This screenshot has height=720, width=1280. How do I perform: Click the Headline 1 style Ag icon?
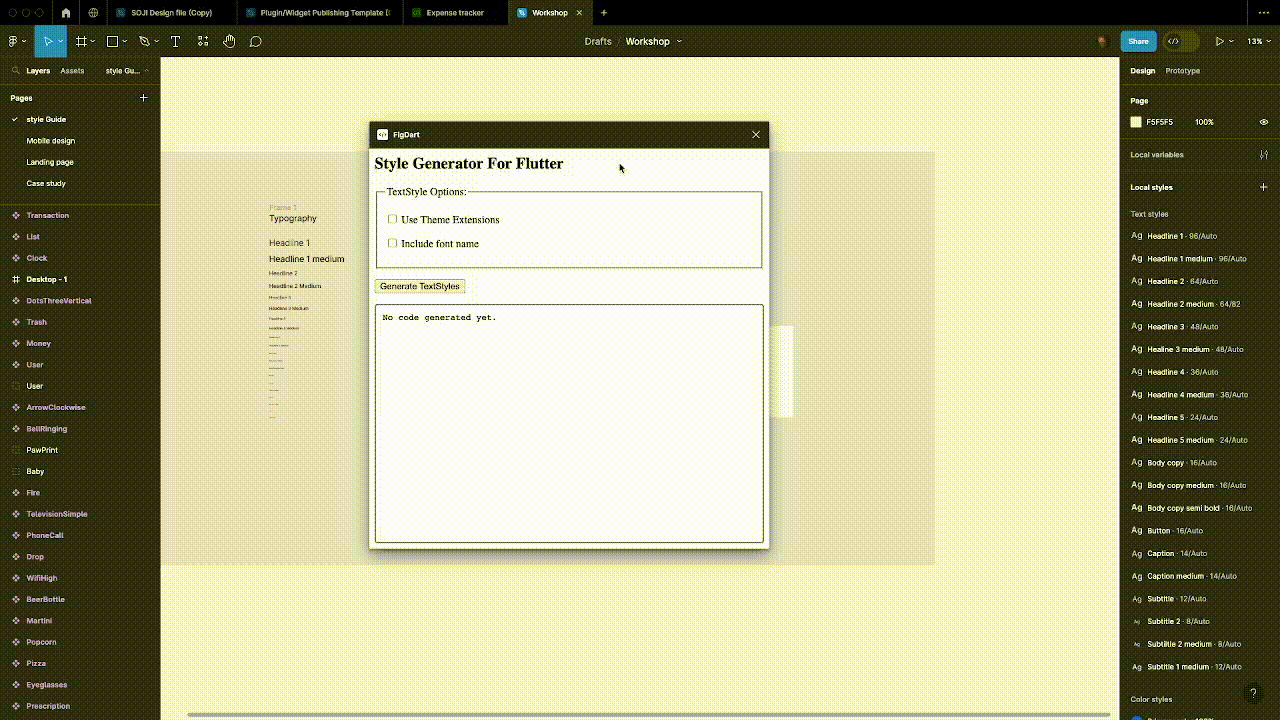[x=1136, y=236]
